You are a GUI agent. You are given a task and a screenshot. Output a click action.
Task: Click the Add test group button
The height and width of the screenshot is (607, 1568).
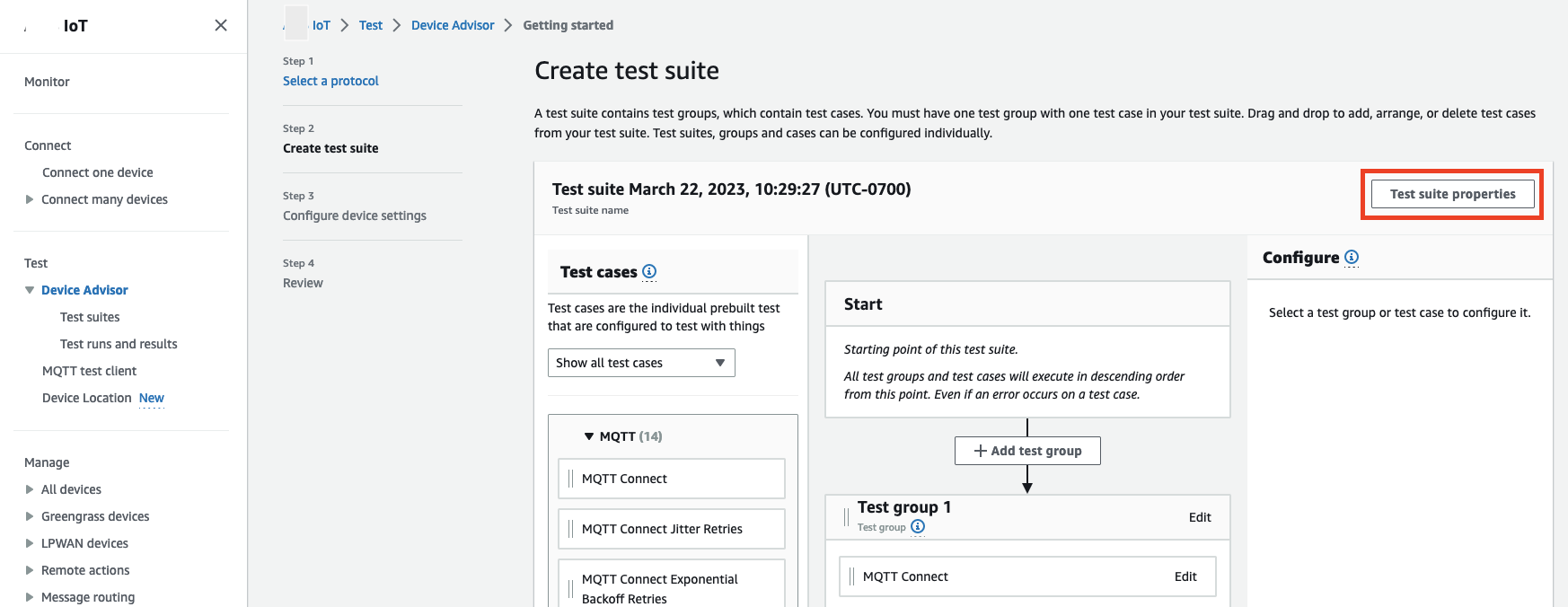1027,451
